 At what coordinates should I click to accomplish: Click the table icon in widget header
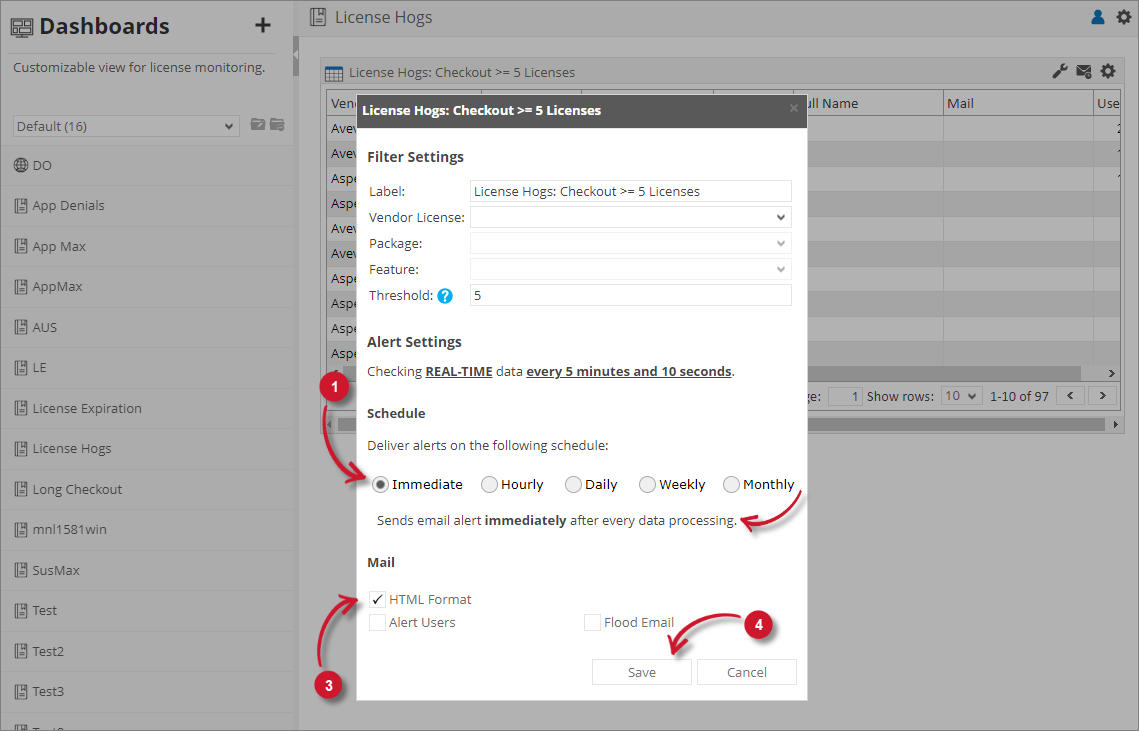[x=333, y=73]
